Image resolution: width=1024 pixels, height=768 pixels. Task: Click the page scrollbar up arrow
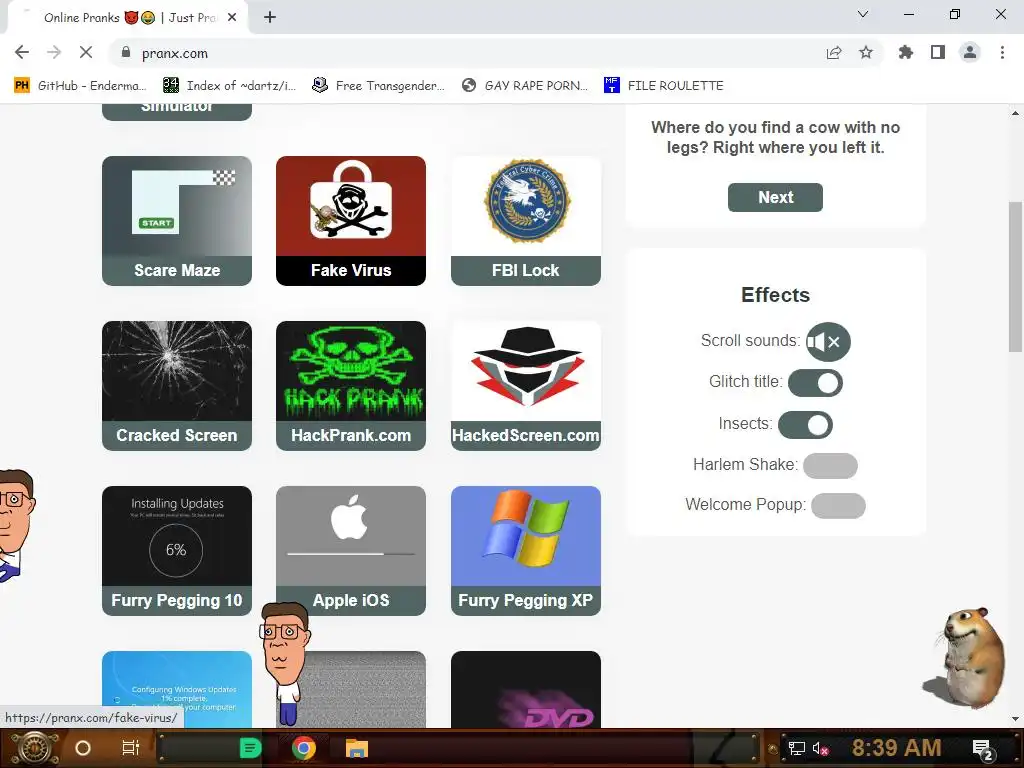tap(1015, 113)
